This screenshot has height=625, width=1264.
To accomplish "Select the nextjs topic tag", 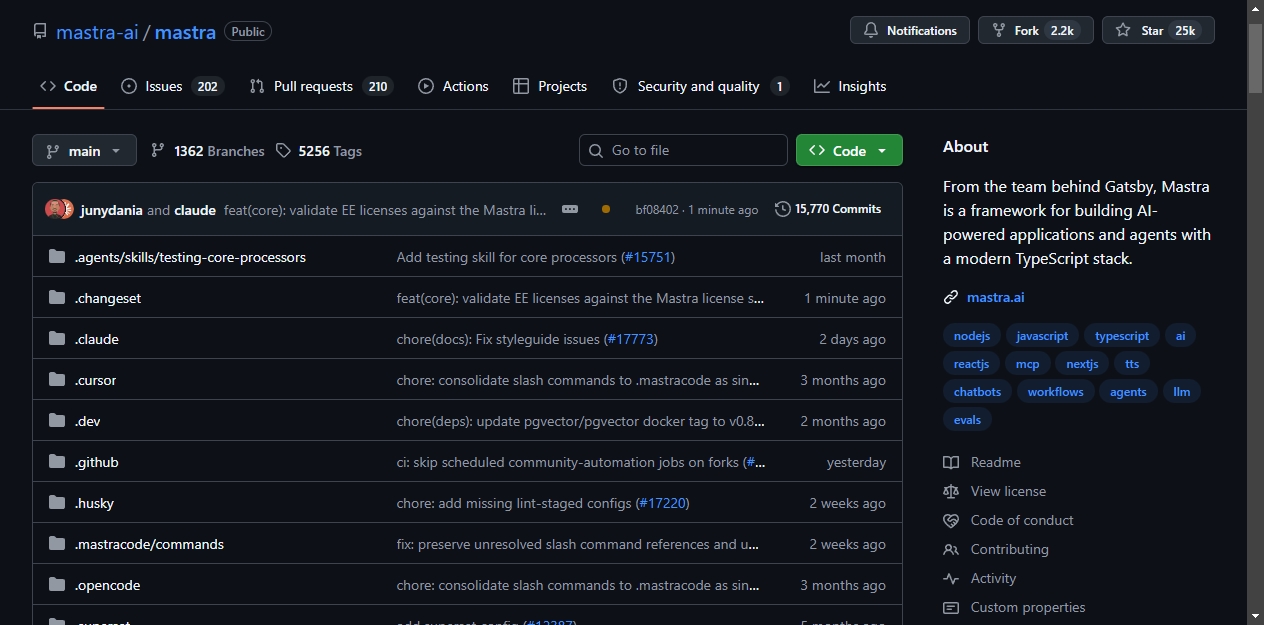I will tap(1082, 364).
